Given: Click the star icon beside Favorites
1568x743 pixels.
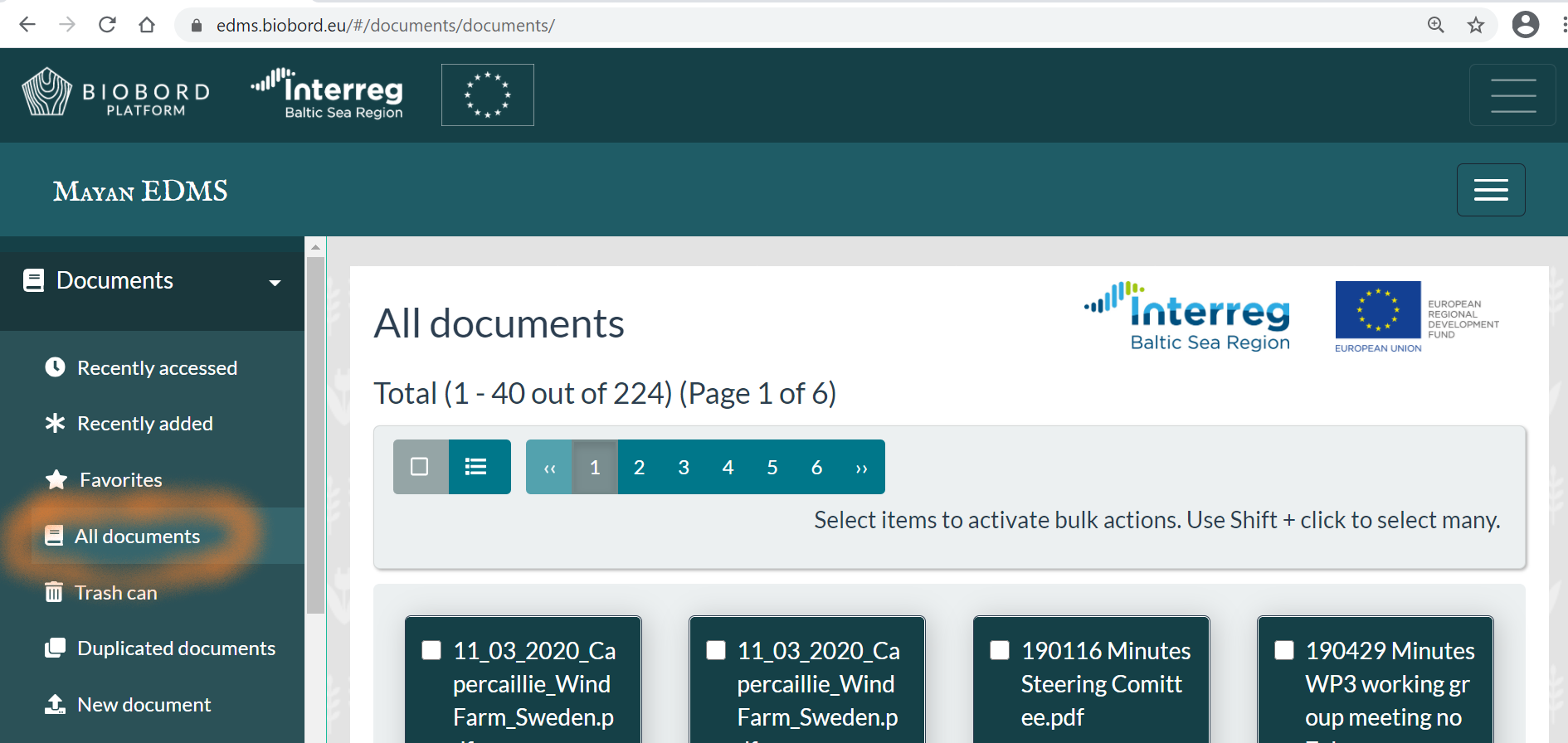Looking at the screenshot, I should pyautogui.click(x=56, y=479).
